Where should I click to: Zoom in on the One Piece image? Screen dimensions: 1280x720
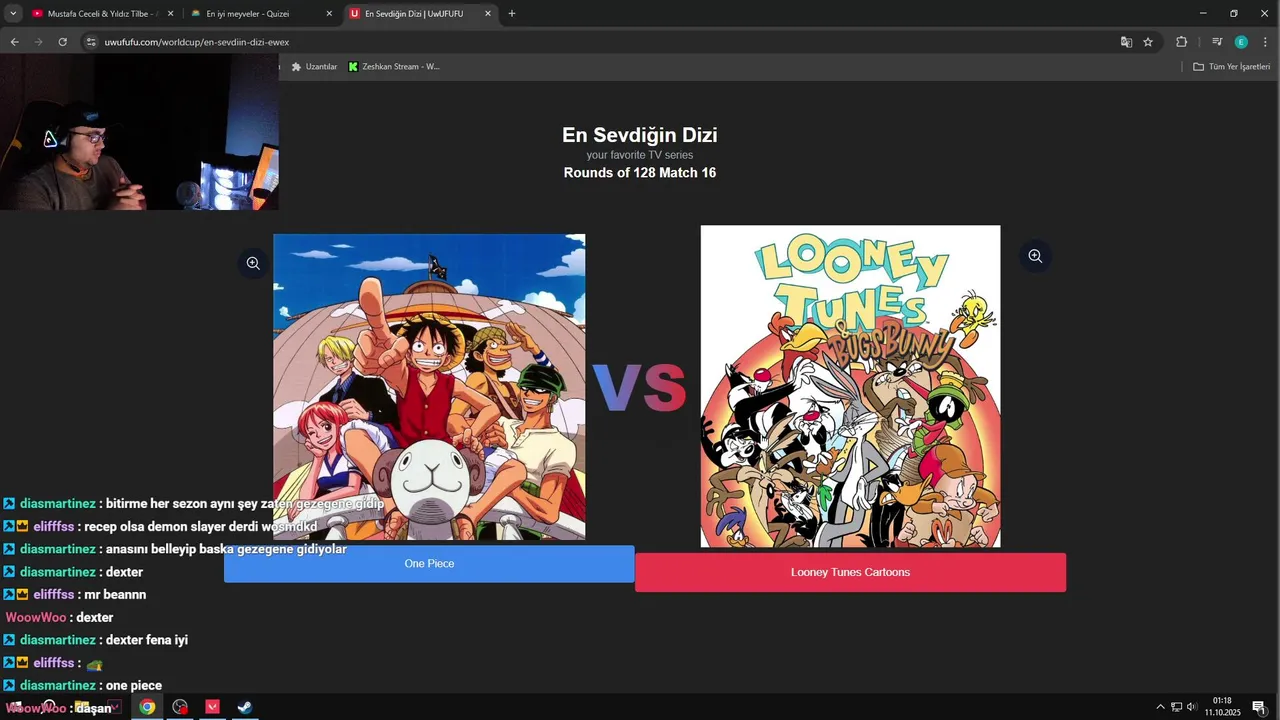coord(253,263)
